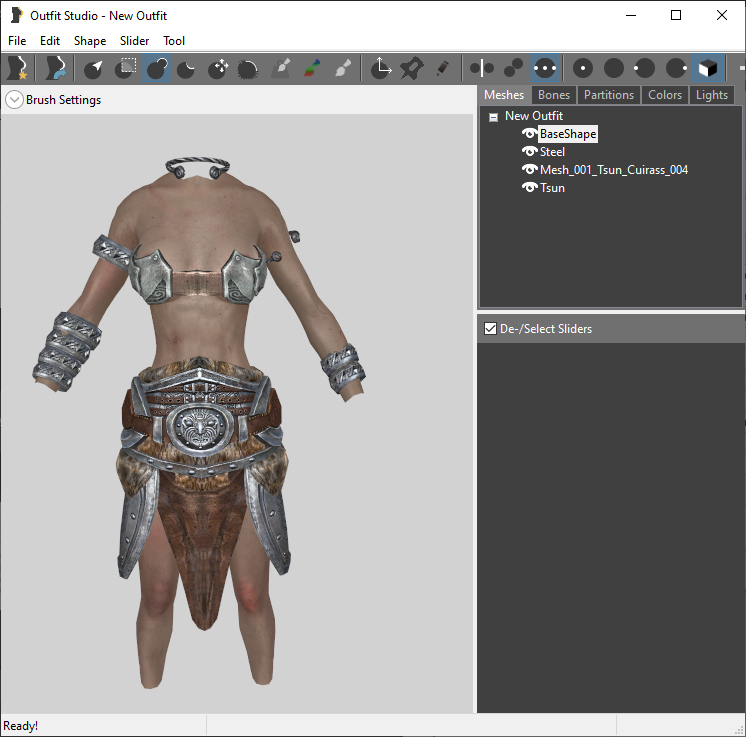Maximize the Outfit Studio window

676,15
